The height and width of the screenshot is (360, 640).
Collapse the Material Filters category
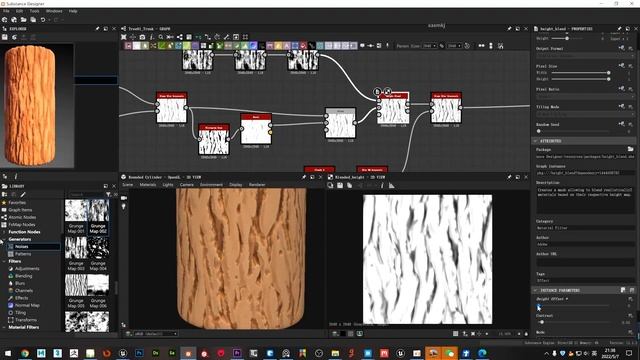(4, 327)
